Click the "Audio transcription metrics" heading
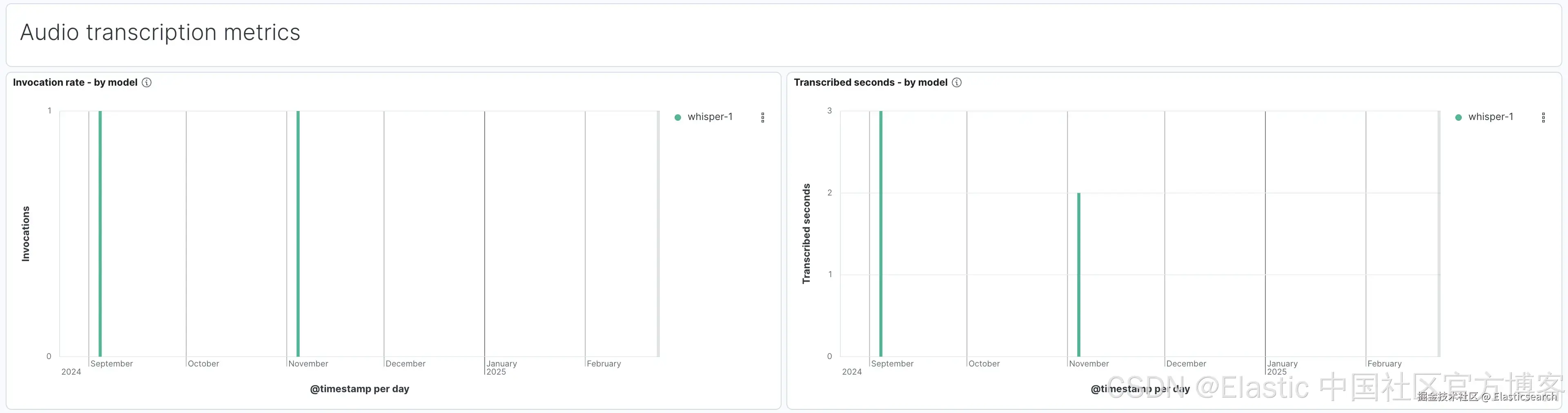 [x=160, y=32]
